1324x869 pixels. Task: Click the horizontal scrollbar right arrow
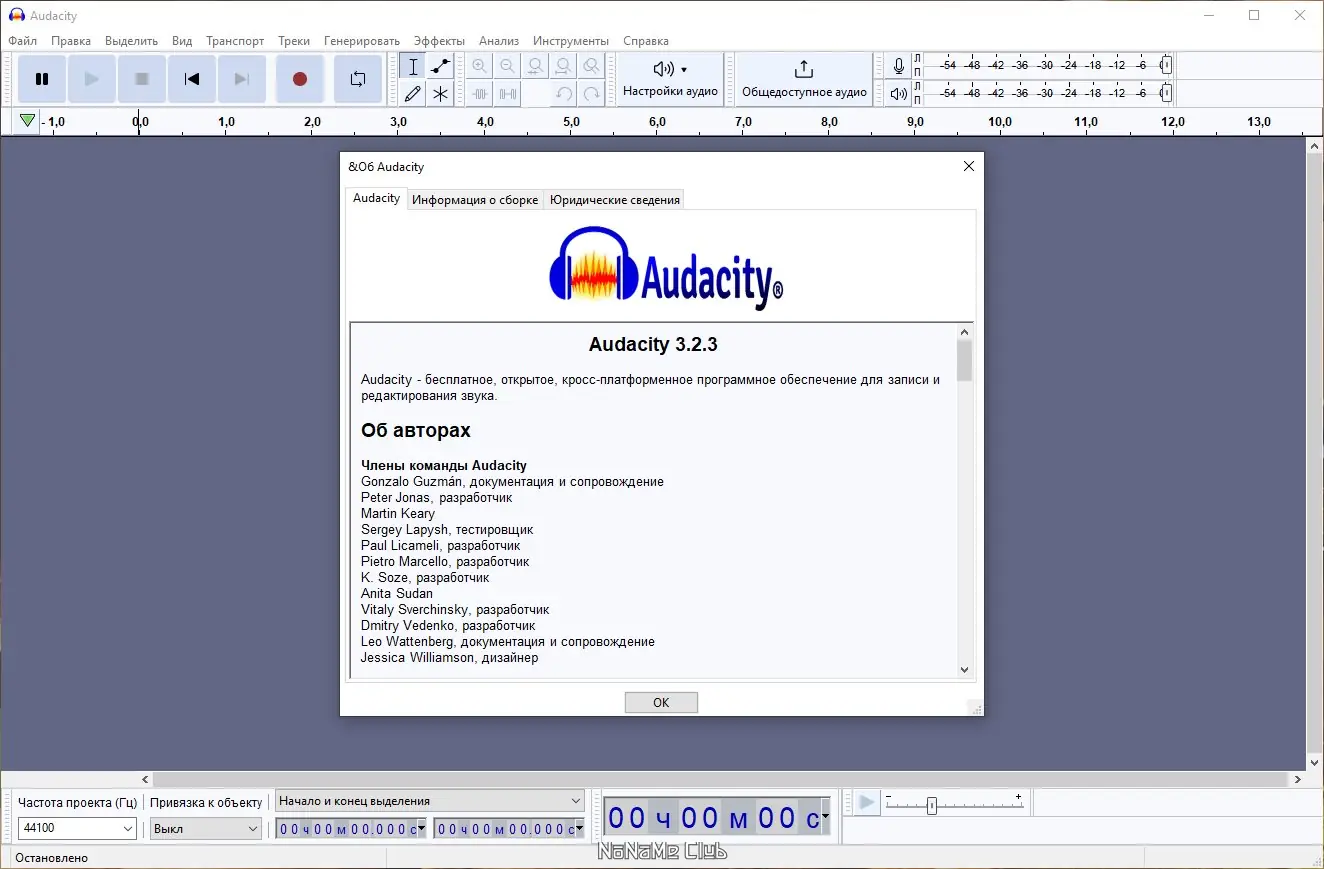tap(1298, 779)
